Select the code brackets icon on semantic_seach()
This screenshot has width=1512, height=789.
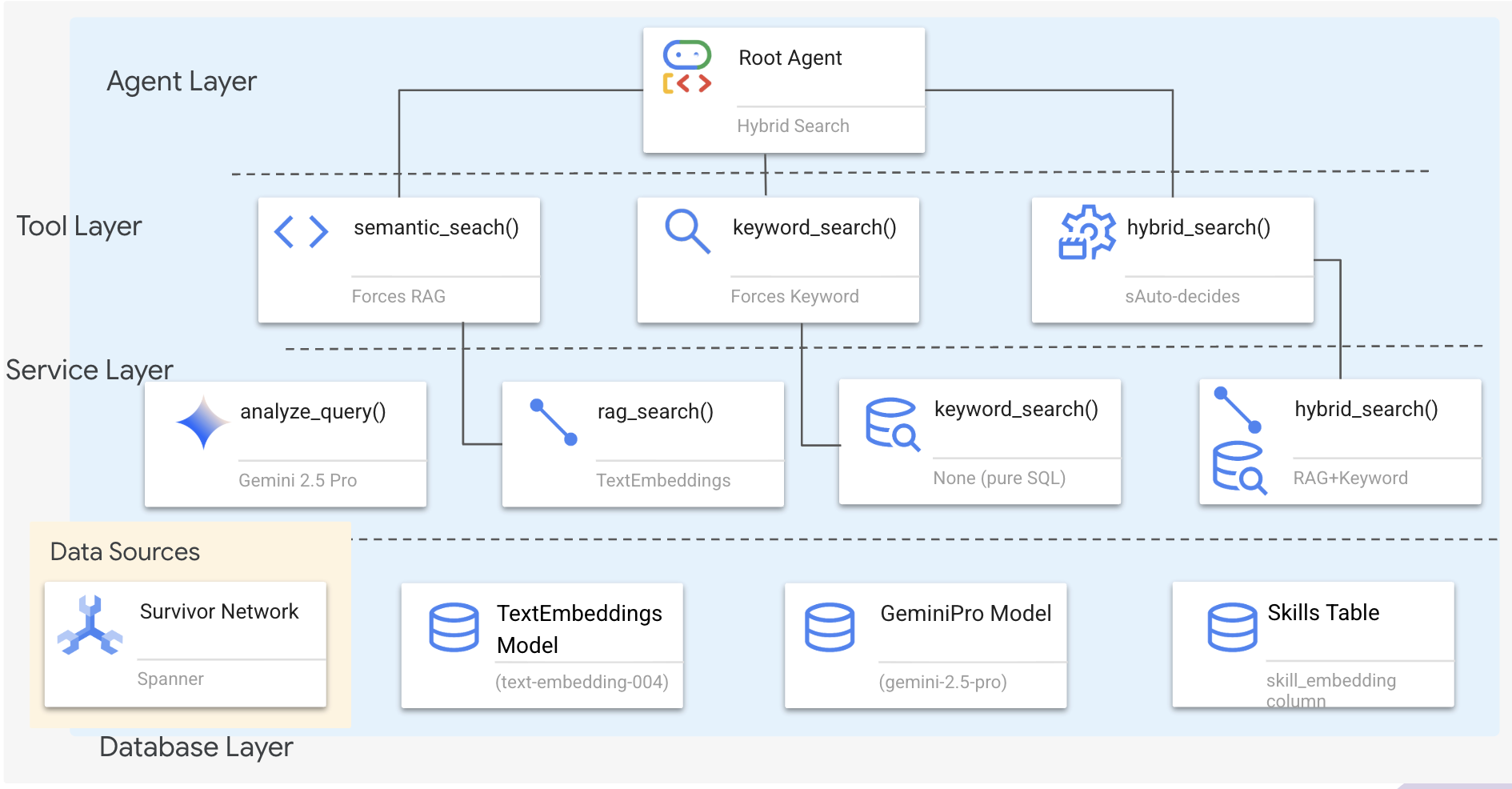301,231
